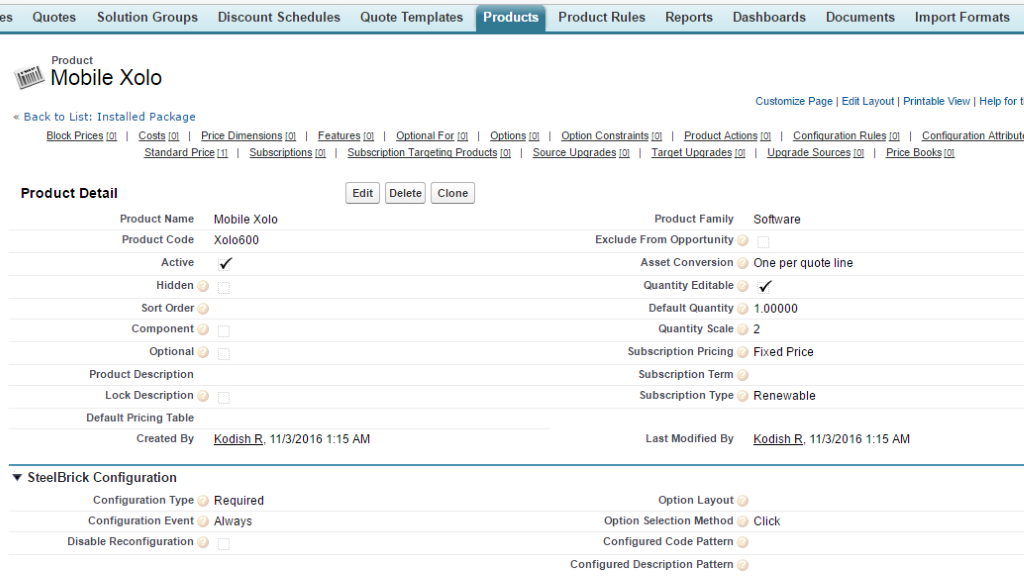Open the Quotes tab

pyautogui.click(x=54, y=17)
